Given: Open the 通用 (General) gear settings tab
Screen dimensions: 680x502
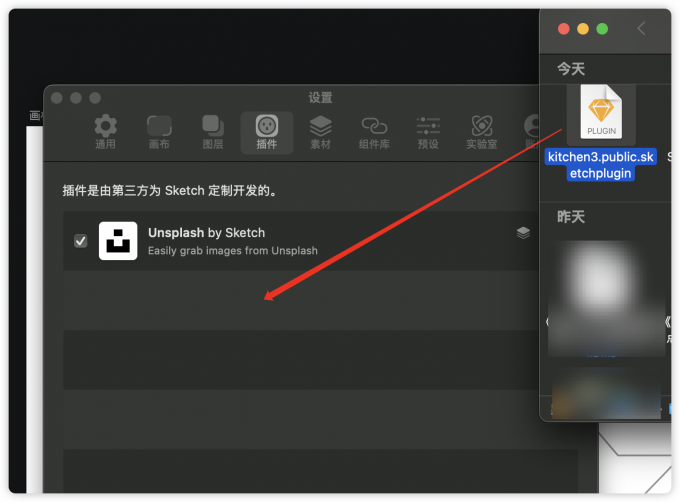Looking at the screenshot, I should point(105,132).
